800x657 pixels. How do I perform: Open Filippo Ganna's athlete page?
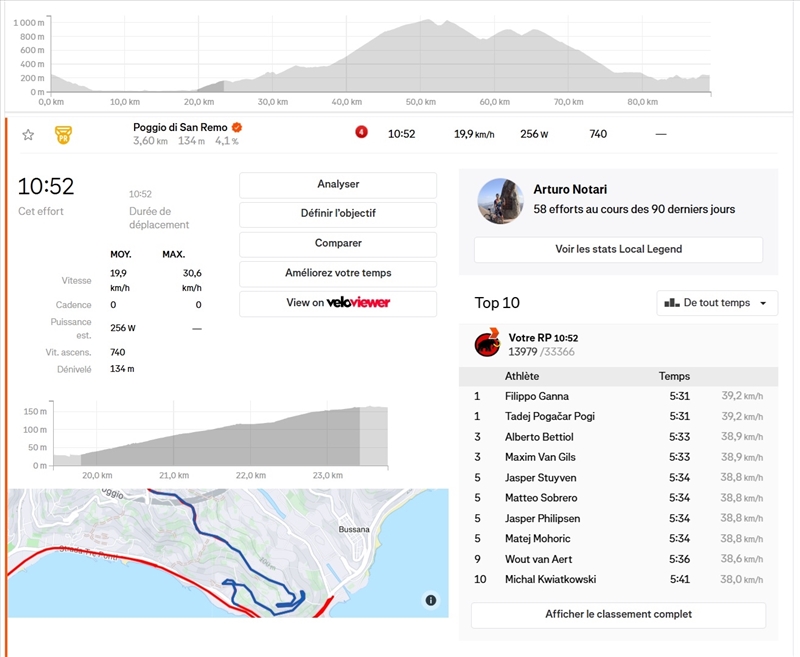pos(537,396)
